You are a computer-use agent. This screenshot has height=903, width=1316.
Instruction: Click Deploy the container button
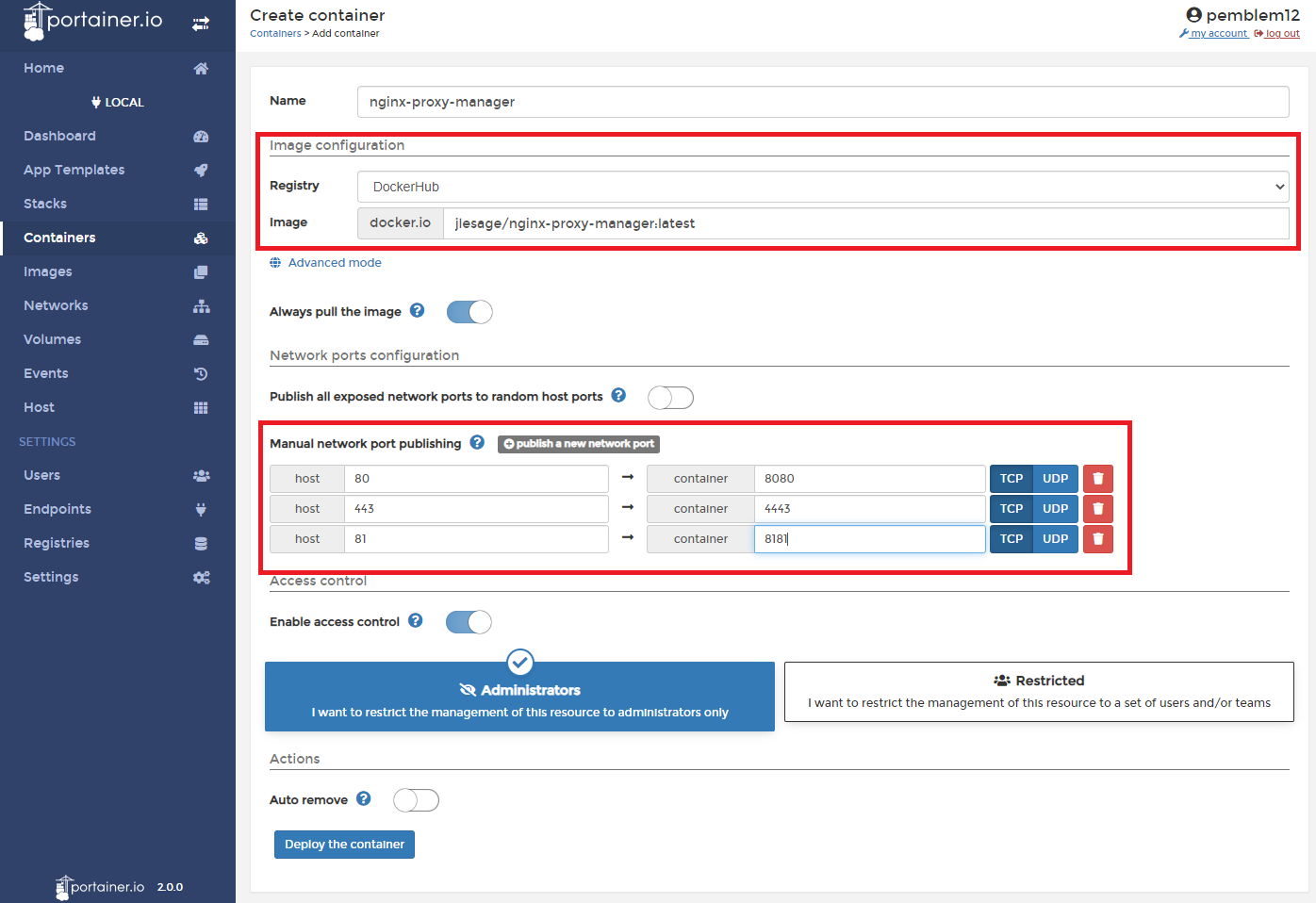coord(344,845)
